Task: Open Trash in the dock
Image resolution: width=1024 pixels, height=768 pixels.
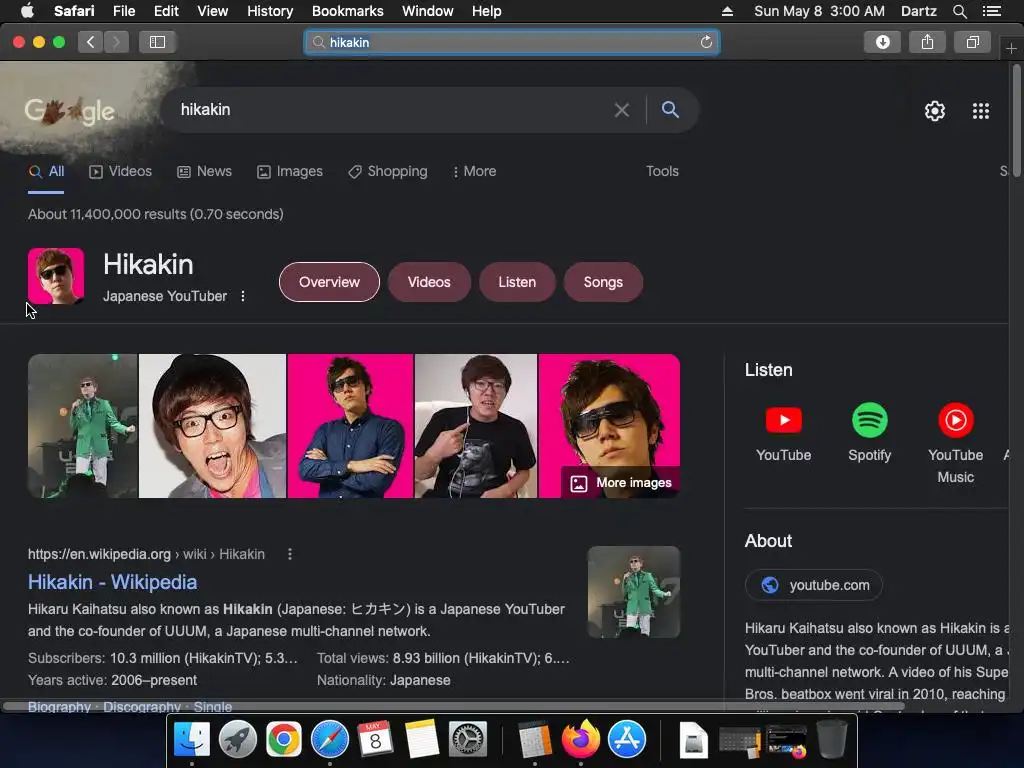Action: tap(831, 740)
